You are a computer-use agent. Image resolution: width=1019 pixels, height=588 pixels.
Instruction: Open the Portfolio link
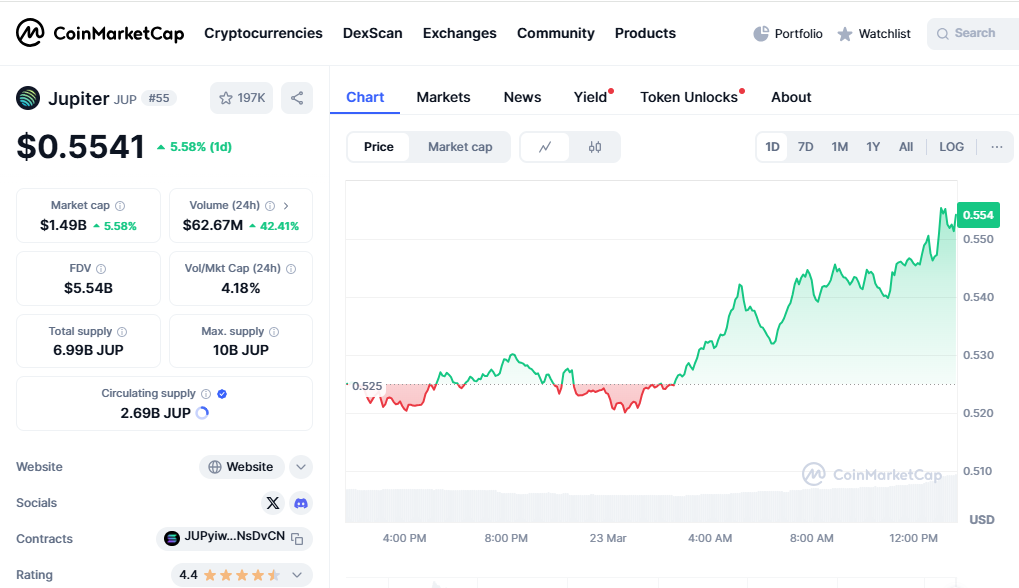(x=788, y=34)
